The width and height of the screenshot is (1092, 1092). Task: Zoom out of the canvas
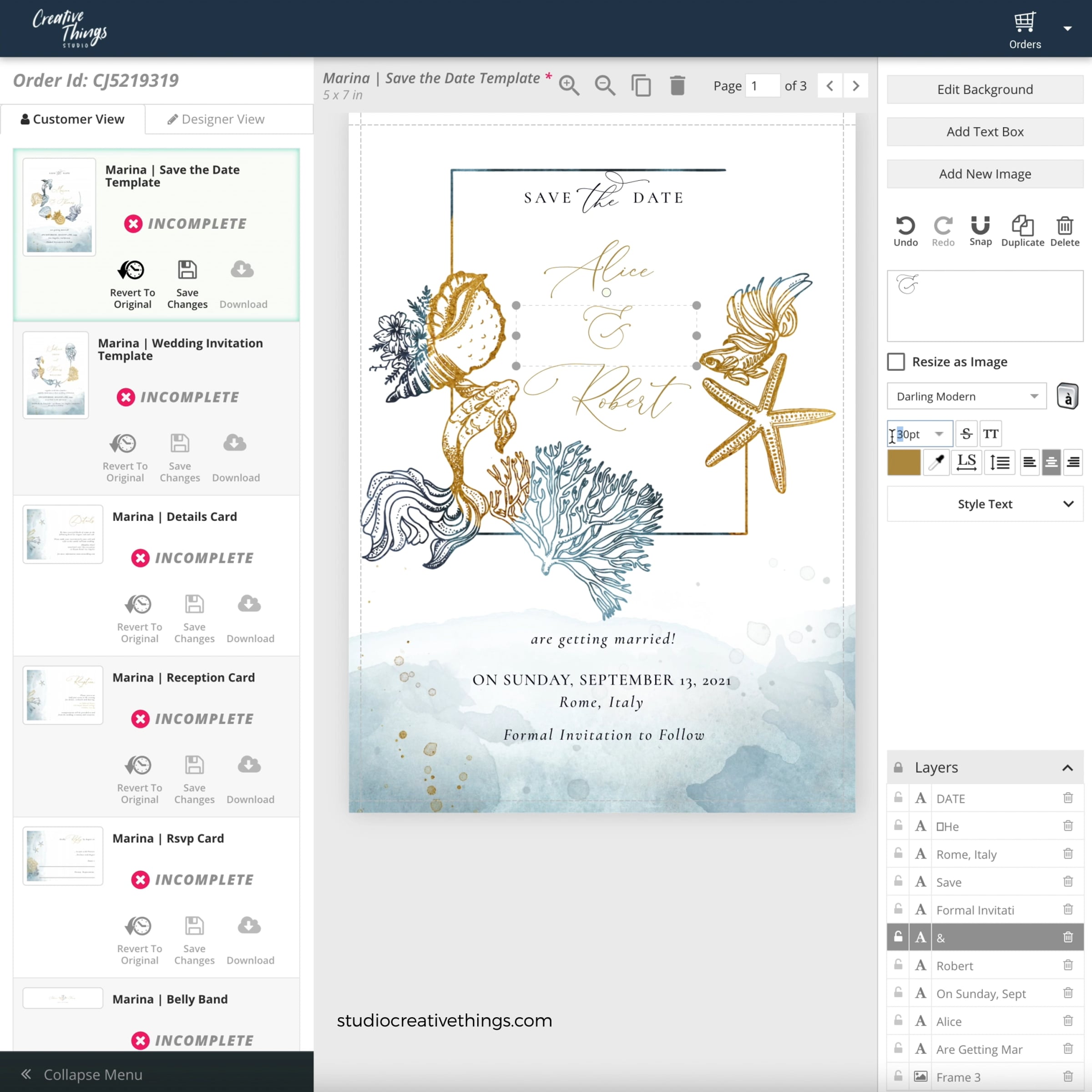click(x=605, y=86)
